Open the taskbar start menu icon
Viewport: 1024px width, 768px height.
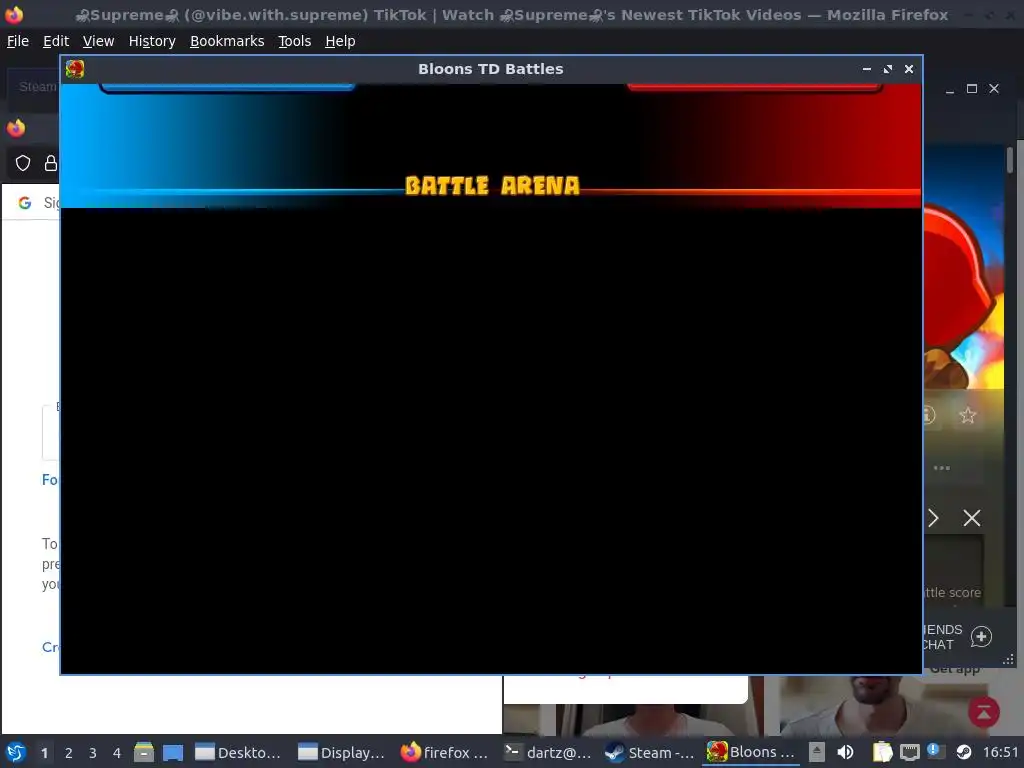(x=16, y=752)
